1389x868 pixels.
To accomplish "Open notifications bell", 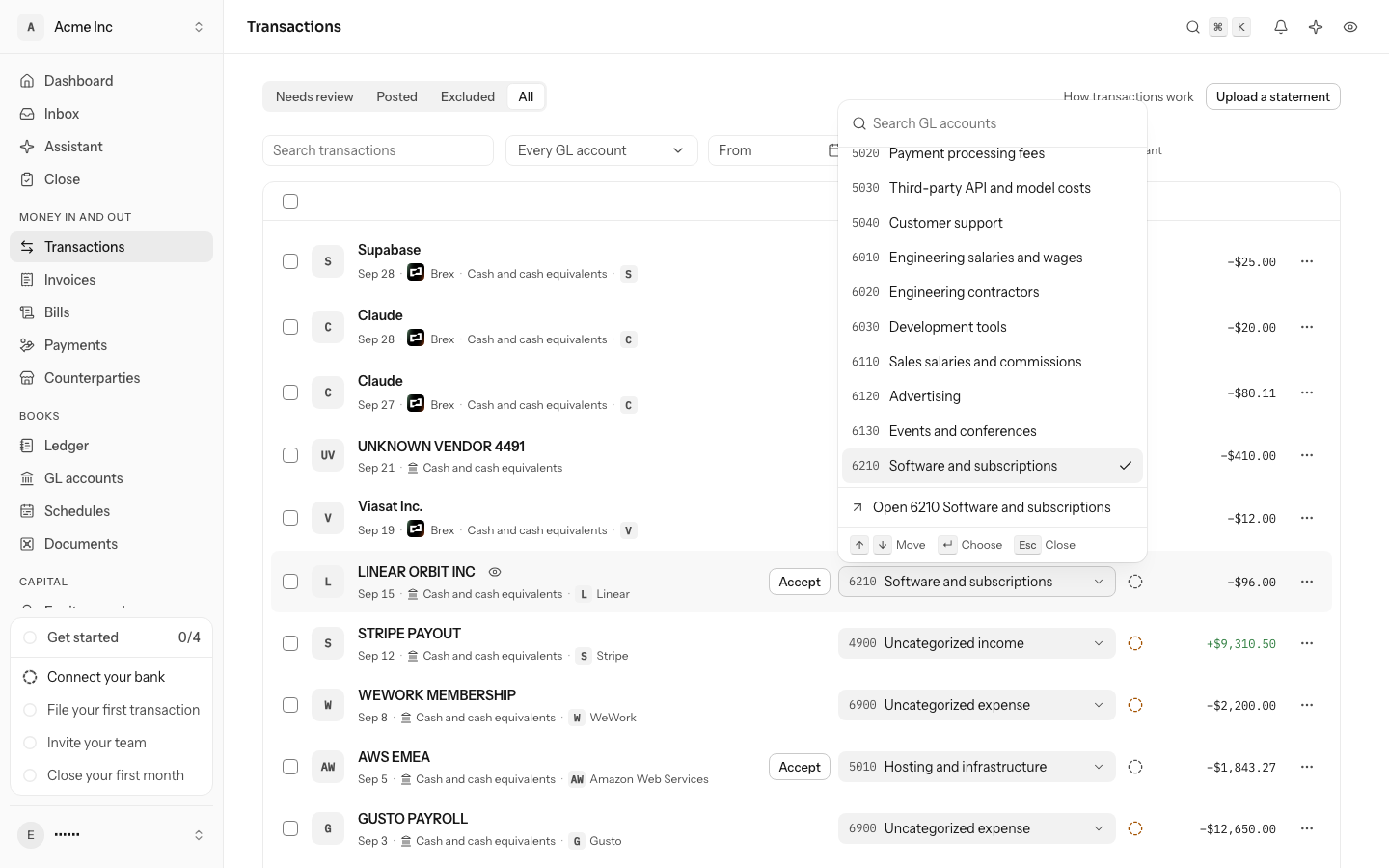I will [x=1281, y=27].
